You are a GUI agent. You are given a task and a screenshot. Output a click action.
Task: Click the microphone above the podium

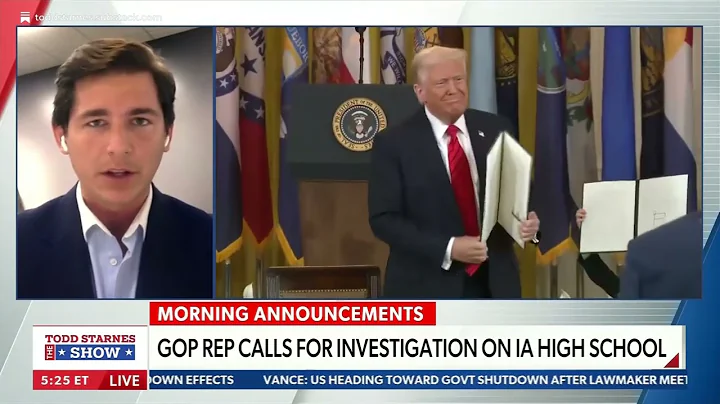click(363, 54)
